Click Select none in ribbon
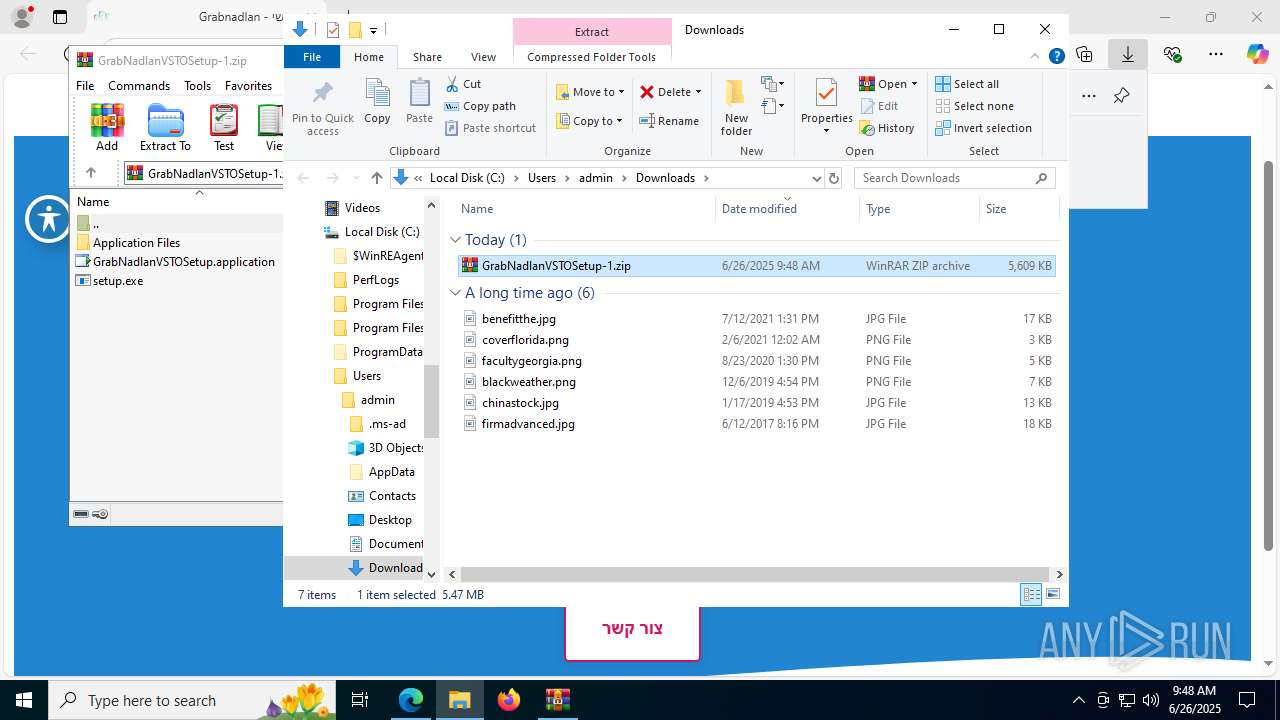 tap(974, 106)
